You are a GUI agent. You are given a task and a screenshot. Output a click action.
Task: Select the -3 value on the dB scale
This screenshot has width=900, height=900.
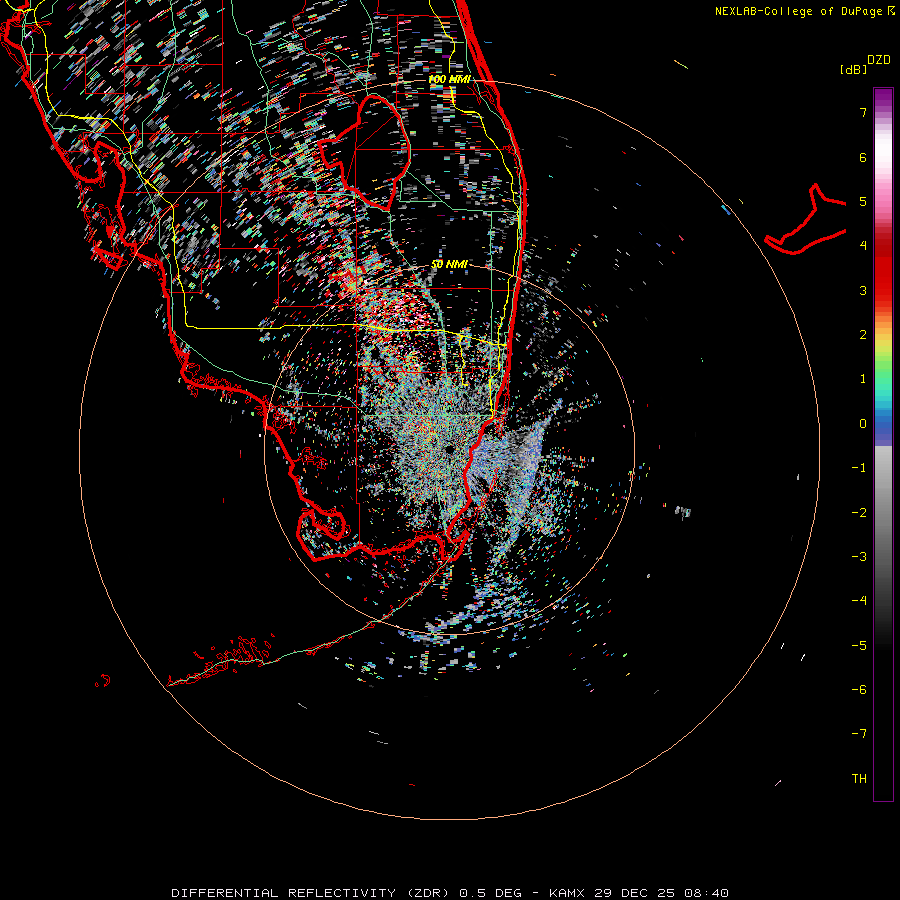pyautogui.click(x=859, y=557)
